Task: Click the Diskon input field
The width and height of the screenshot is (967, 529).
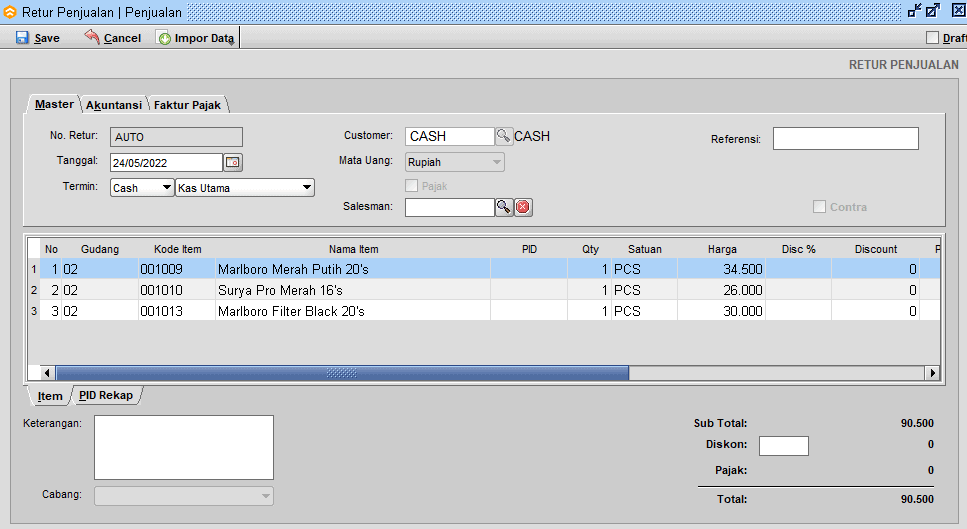Action: pyautogui.click(x=784, y=445)
